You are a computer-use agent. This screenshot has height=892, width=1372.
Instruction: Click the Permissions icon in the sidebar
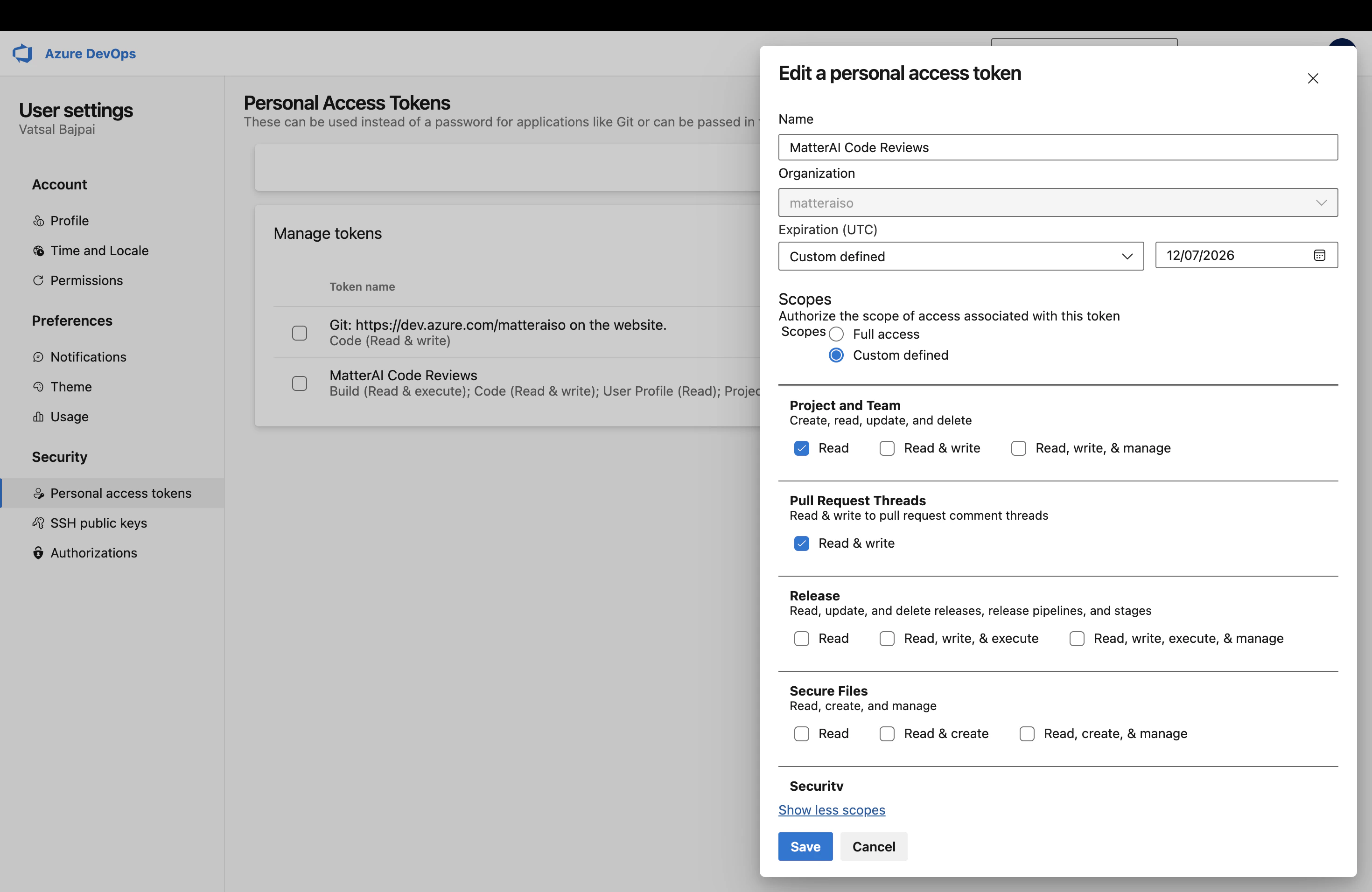click(x=38, y=281)
